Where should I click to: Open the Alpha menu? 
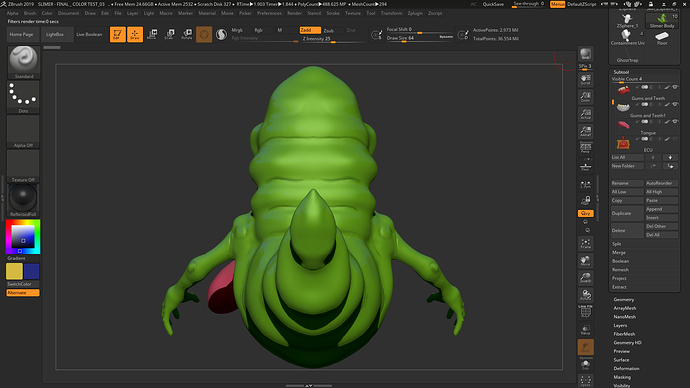(12, 13)
